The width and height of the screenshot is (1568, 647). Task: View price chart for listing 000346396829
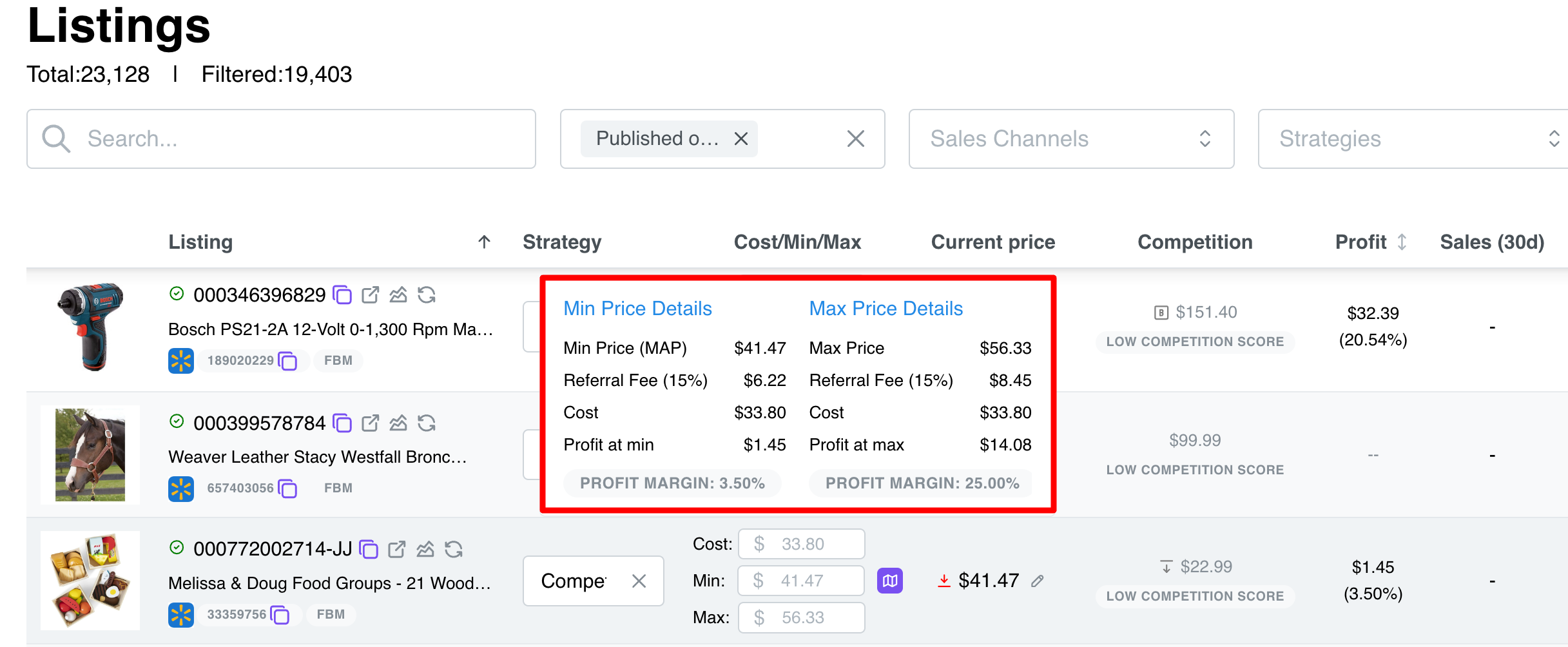tap(398, 295)
